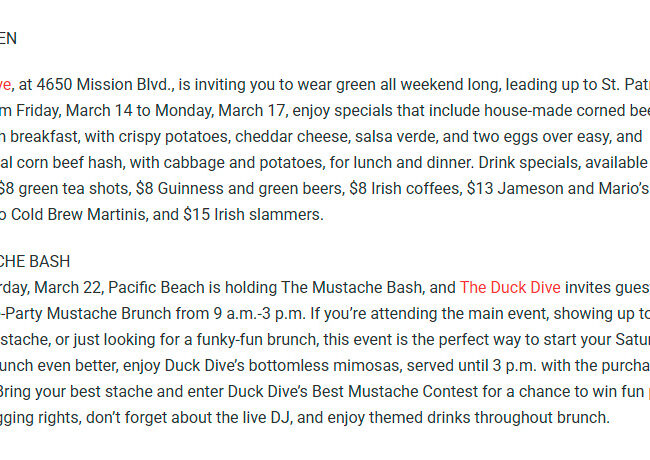Screen dimensions: 650x460
Task: Click the "EN" heading at the top
Action: pyautogui.click(x=8, y=38)
